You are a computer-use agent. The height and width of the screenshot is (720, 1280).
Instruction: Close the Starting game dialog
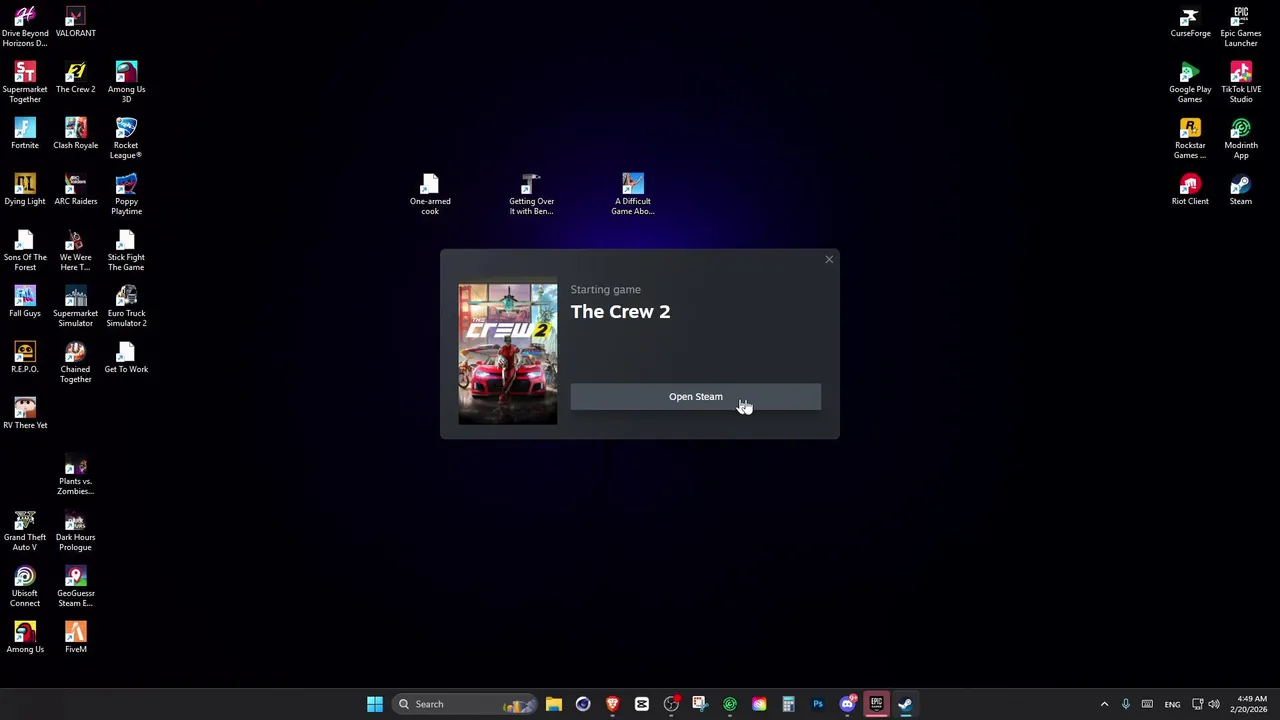[x=829, y=260]
